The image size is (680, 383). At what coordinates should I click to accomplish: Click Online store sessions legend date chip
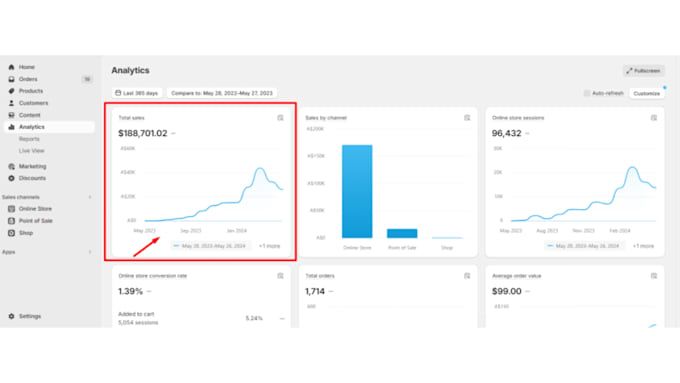click(x=584, y=246)
